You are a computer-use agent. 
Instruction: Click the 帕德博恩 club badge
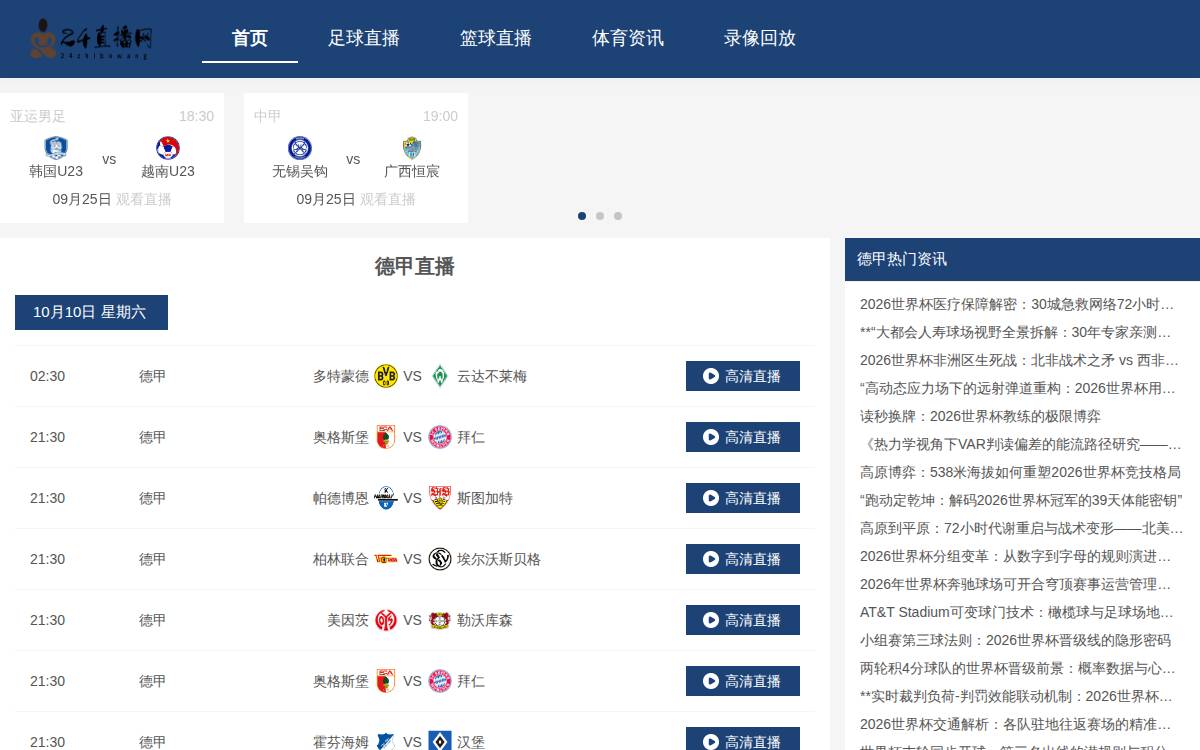(386, 498)
